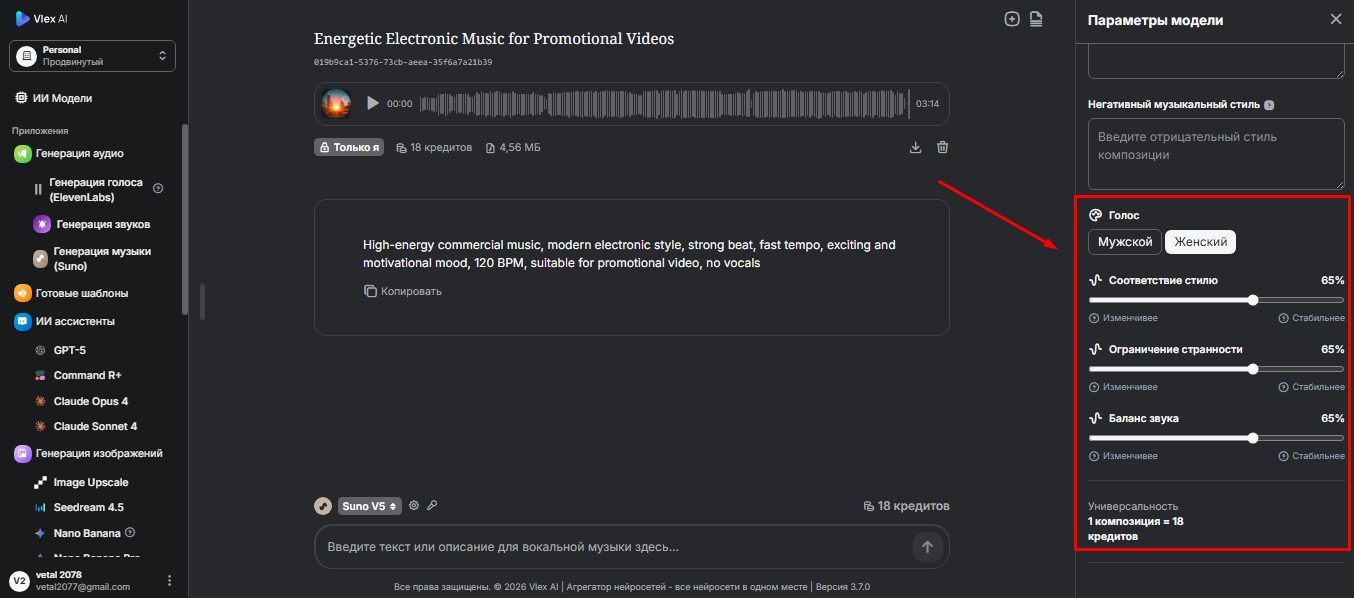
Task: Select the Женский voice option
Action: click(x=1200, y=242)
